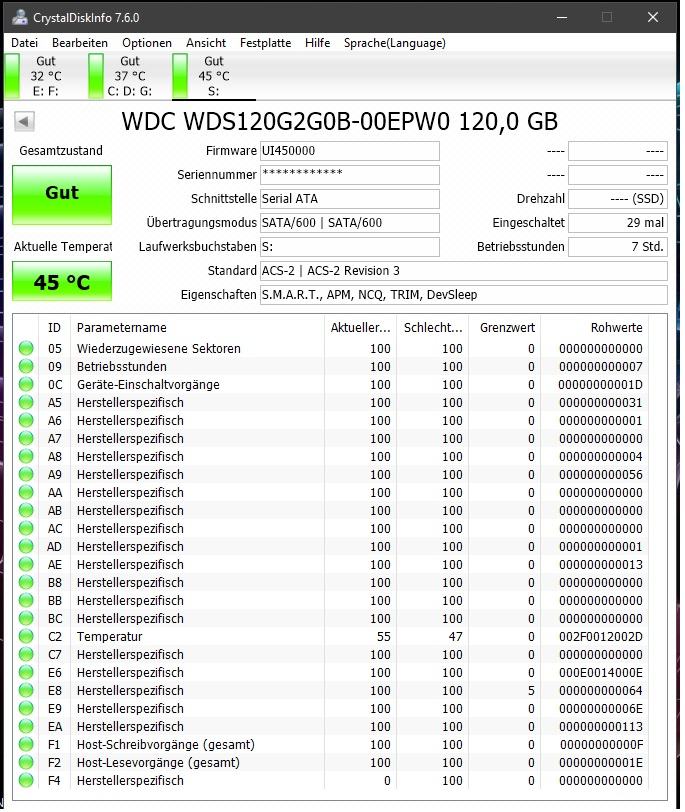Click the green status icon for ID B8

click(26, 582)
